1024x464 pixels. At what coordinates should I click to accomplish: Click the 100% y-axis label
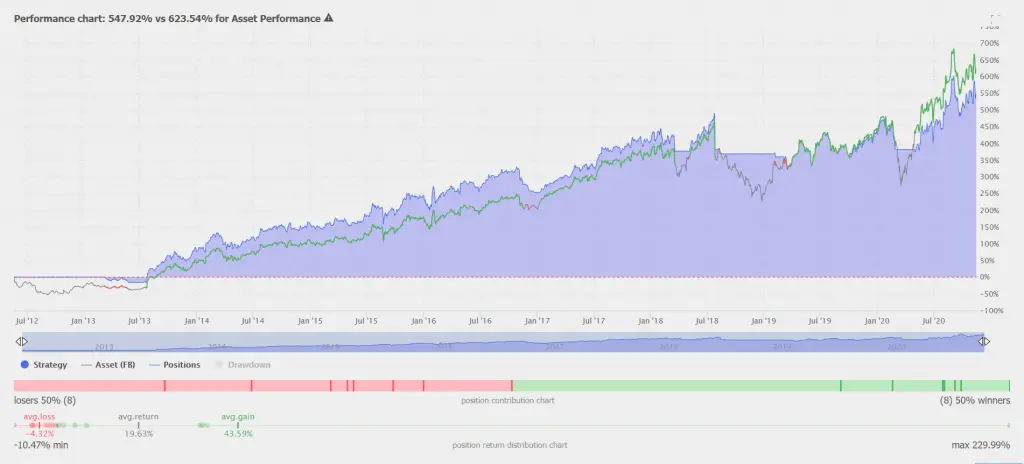pyautogui.click(x=991, y=244)
